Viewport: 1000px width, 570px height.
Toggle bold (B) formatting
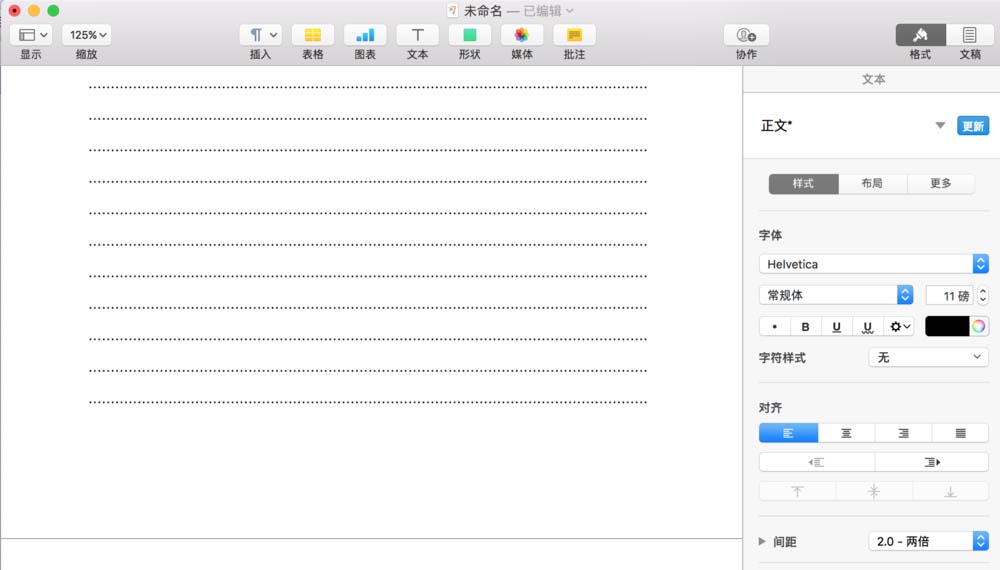point(806,327)
